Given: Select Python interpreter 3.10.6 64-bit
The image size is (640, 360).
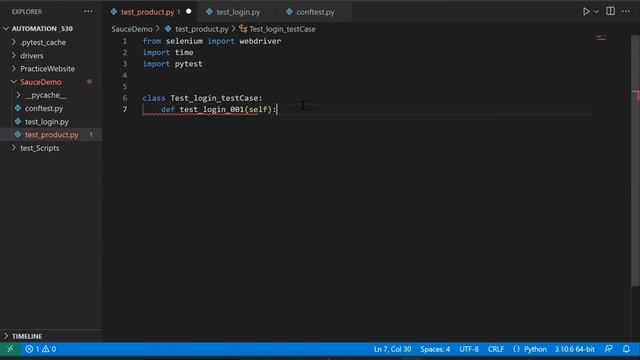Looking at the screenshot, I should click(574, 349).
